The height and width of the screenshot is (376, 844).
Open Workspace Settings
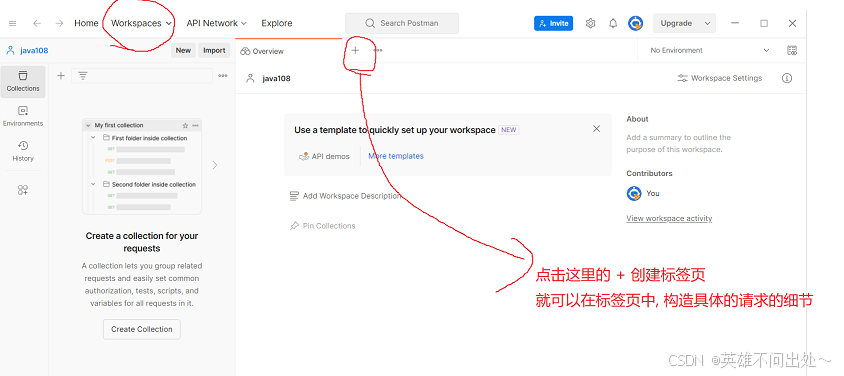pyautogui.click(x=720, y=78)
